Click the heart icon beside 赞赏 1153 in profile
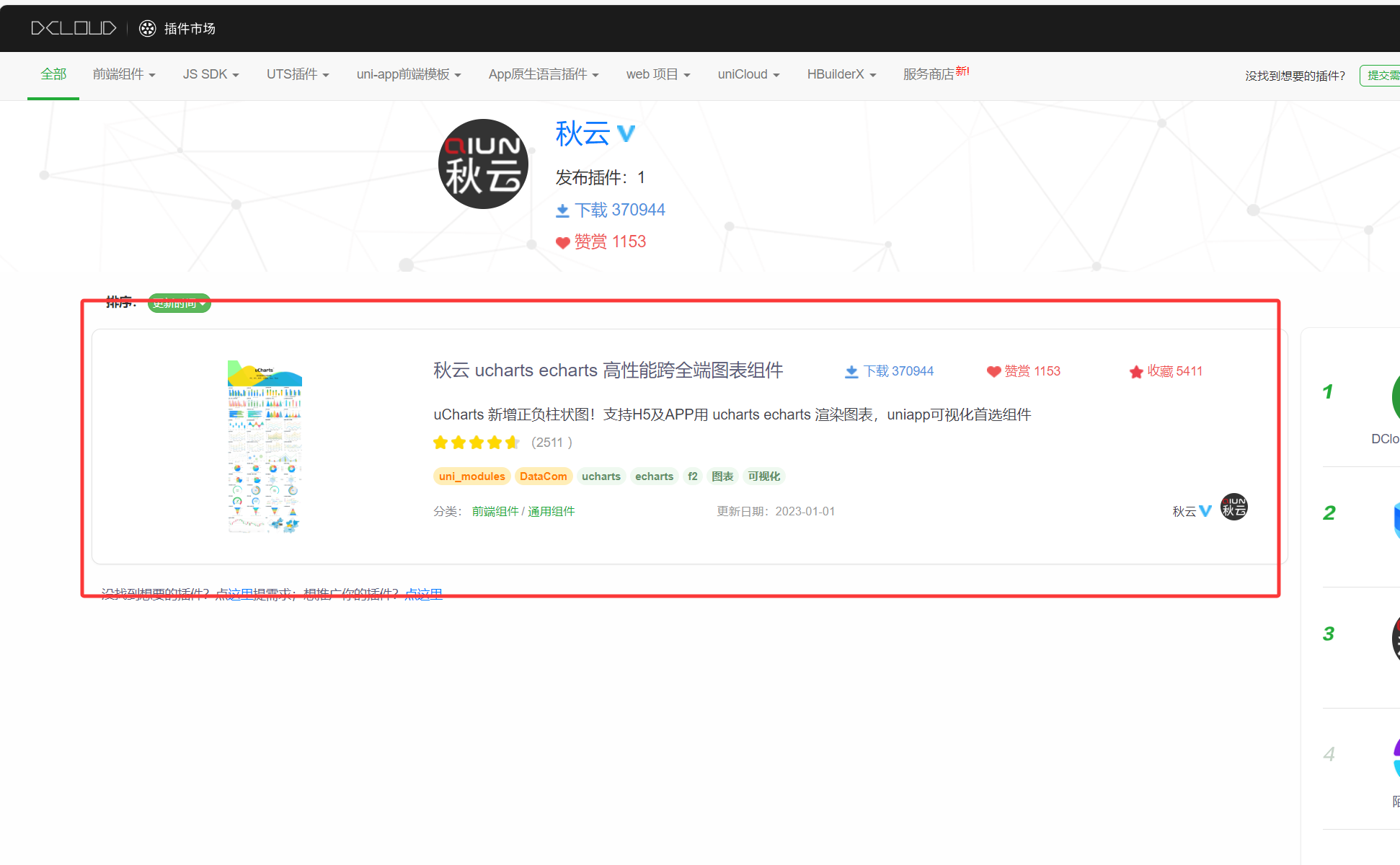This screenshot has height=865, width=1400. [563, 242]
